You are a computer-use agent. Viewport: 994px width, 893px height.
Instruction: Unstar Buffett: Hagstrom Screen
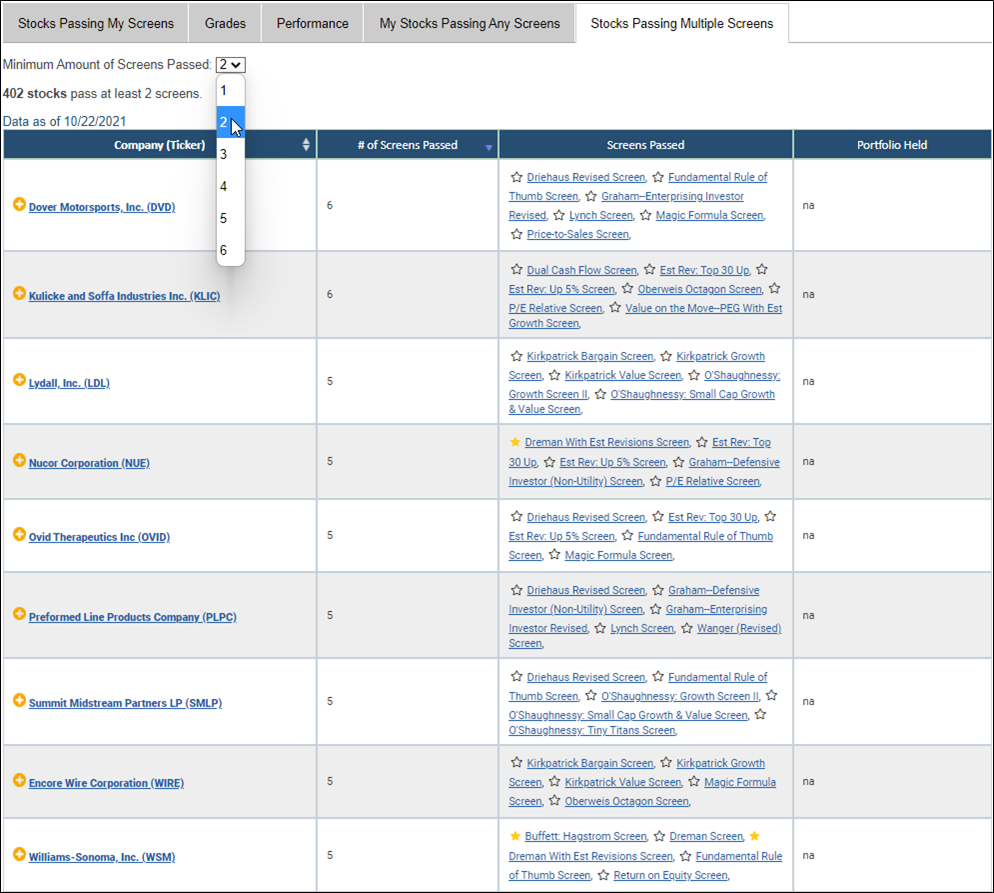pos(515,836)
